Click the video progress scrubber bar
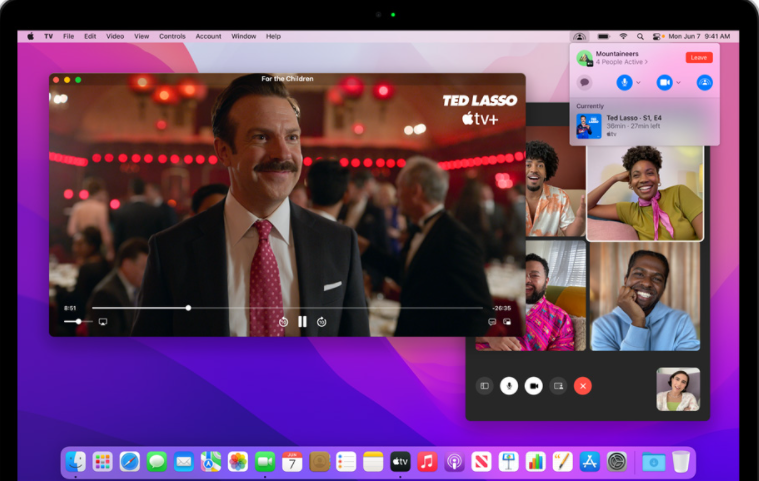Screen dimensions: 759x481 click(287, 308)
